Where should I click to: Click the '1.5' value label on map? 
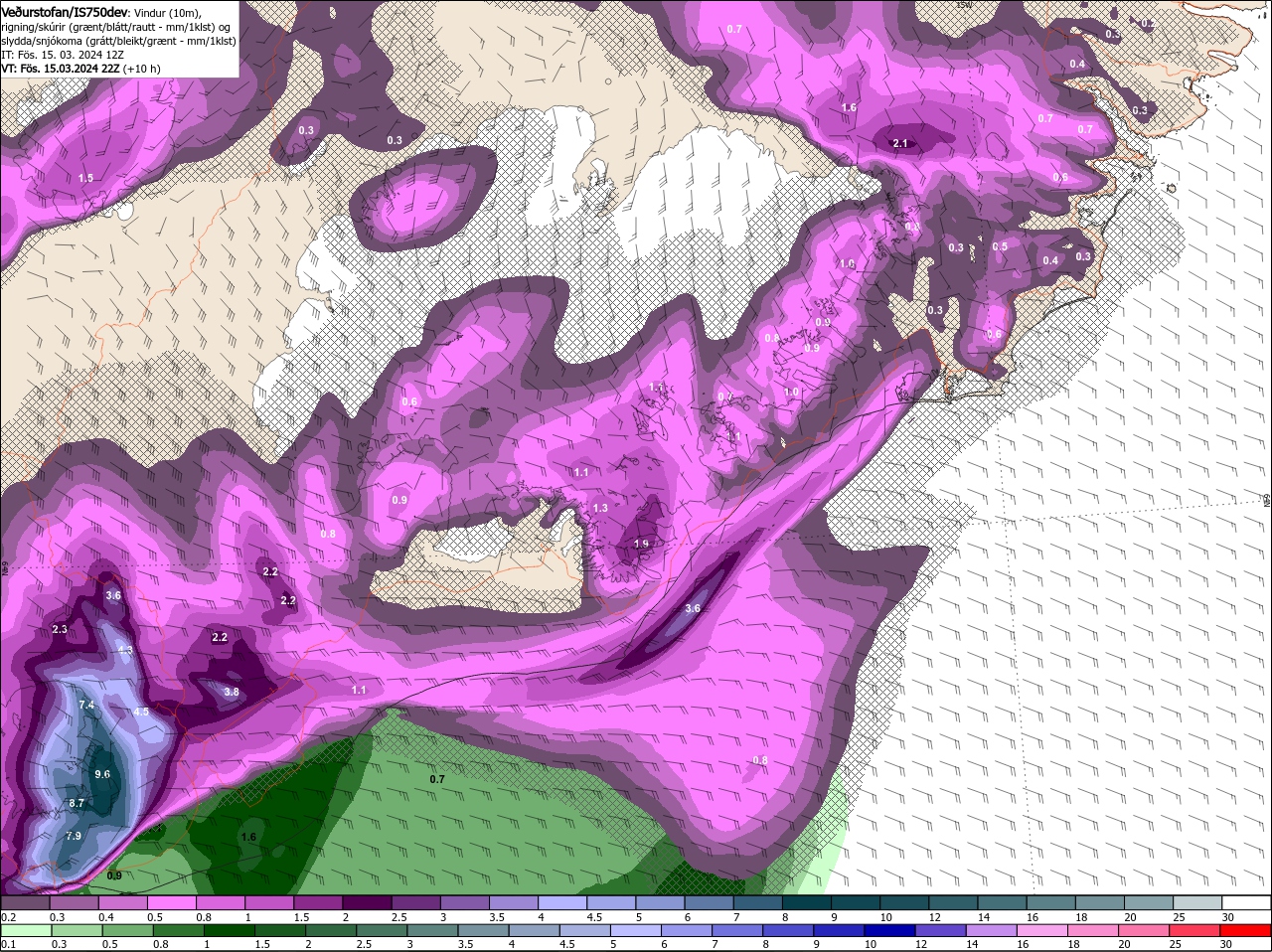(85, 178)
